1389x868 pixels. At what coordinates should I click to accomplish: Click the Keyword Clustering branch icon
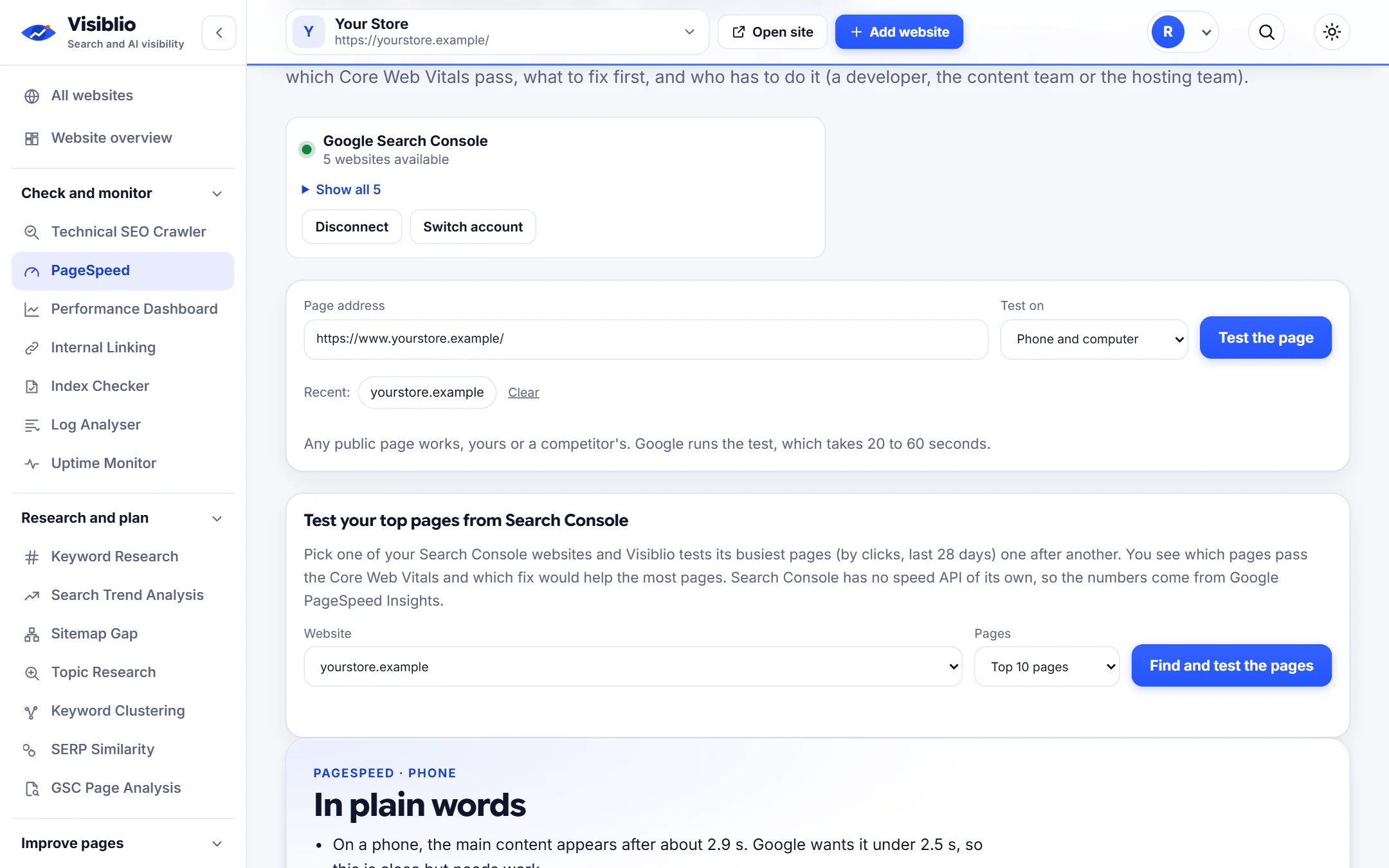pyautogui.click(x=32, y=712)
